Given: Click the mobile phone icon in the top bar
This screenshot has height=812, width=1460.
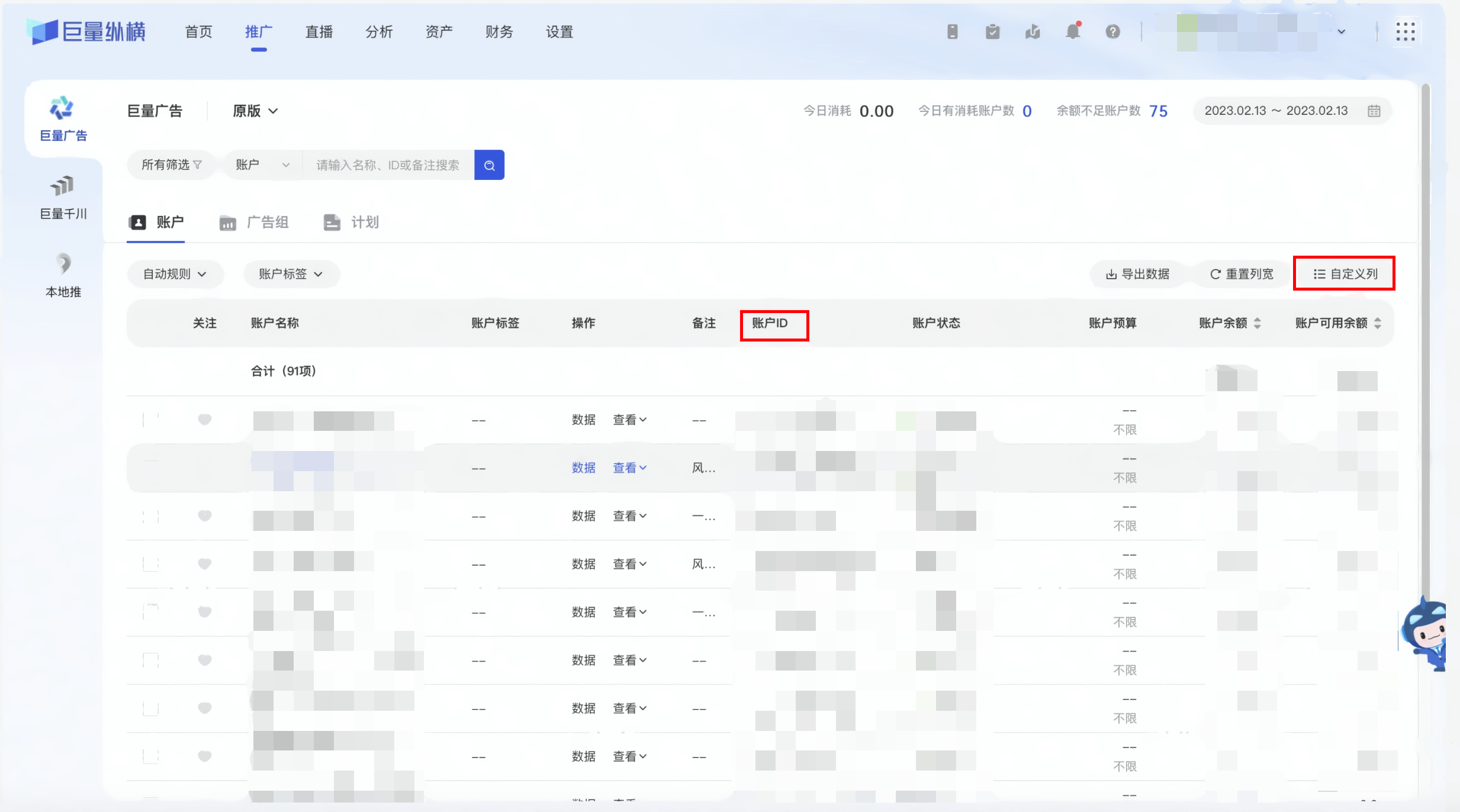Looking at the screenshot, I should point(953,31).
